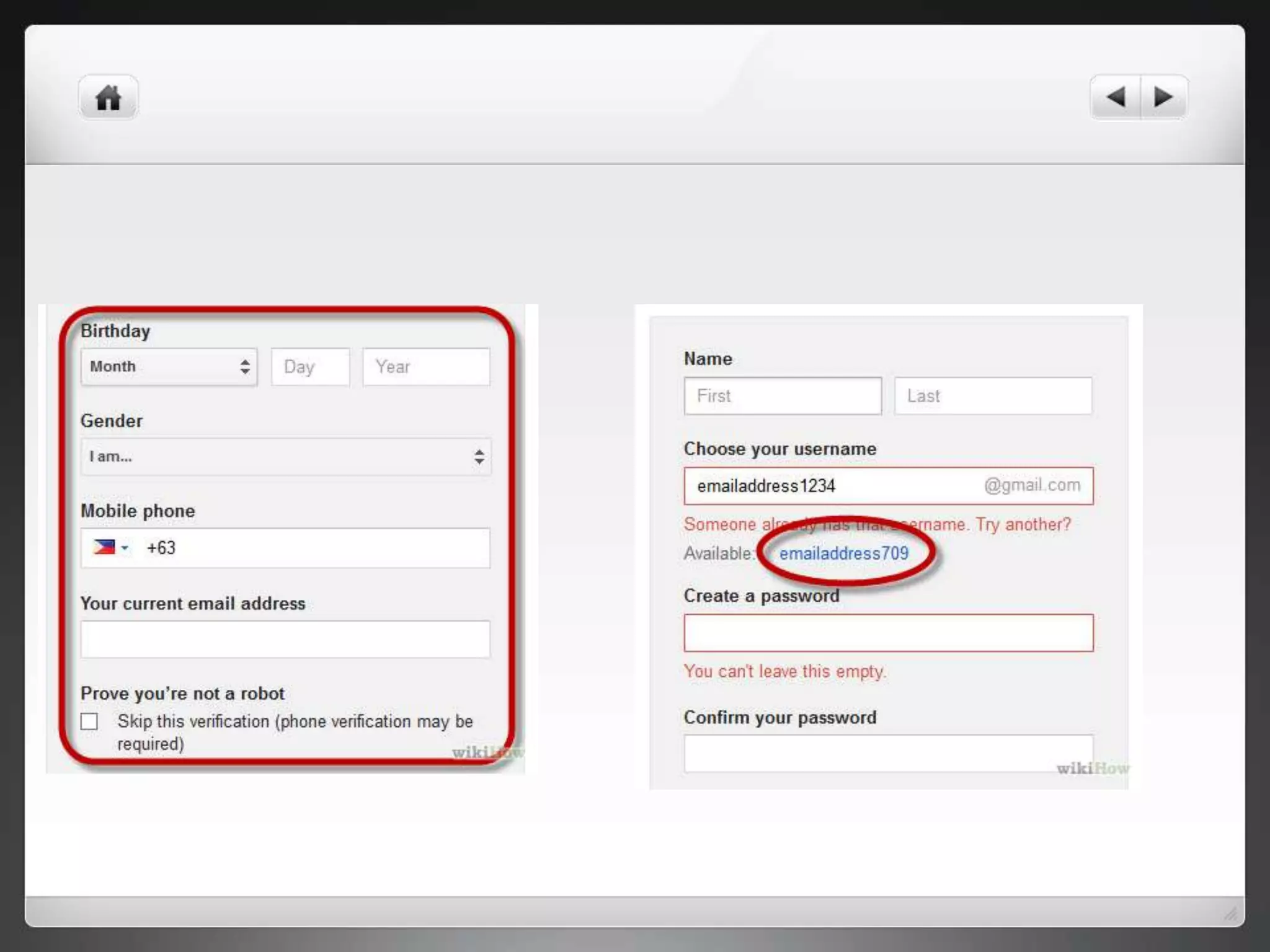Click the 'Prove you're not a robot' heading

tap(183, 694)
